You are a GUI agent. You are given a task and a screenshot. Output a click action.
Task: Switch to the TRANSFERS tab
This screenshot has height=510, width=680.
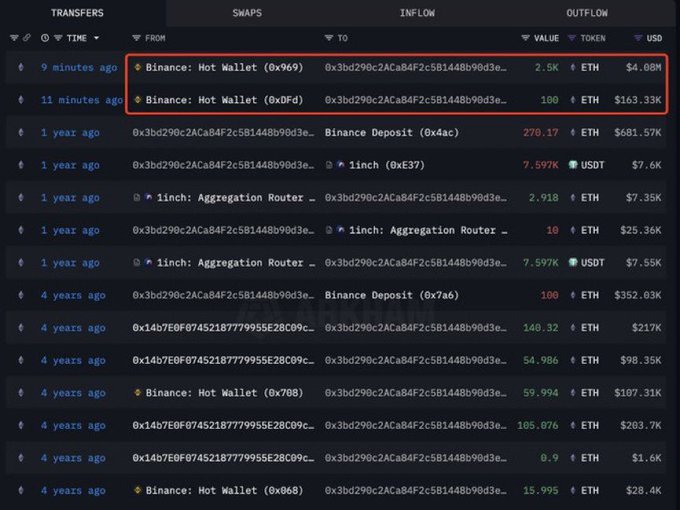coord(77,13)
